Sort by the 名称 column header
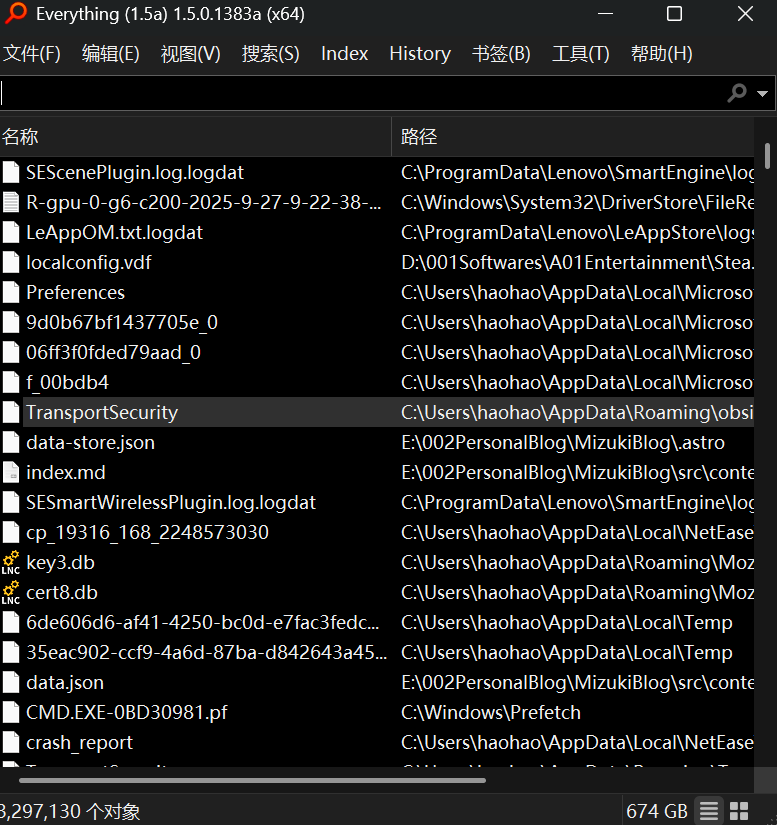Screen dimensions: 777x825 tap(195, 137)
